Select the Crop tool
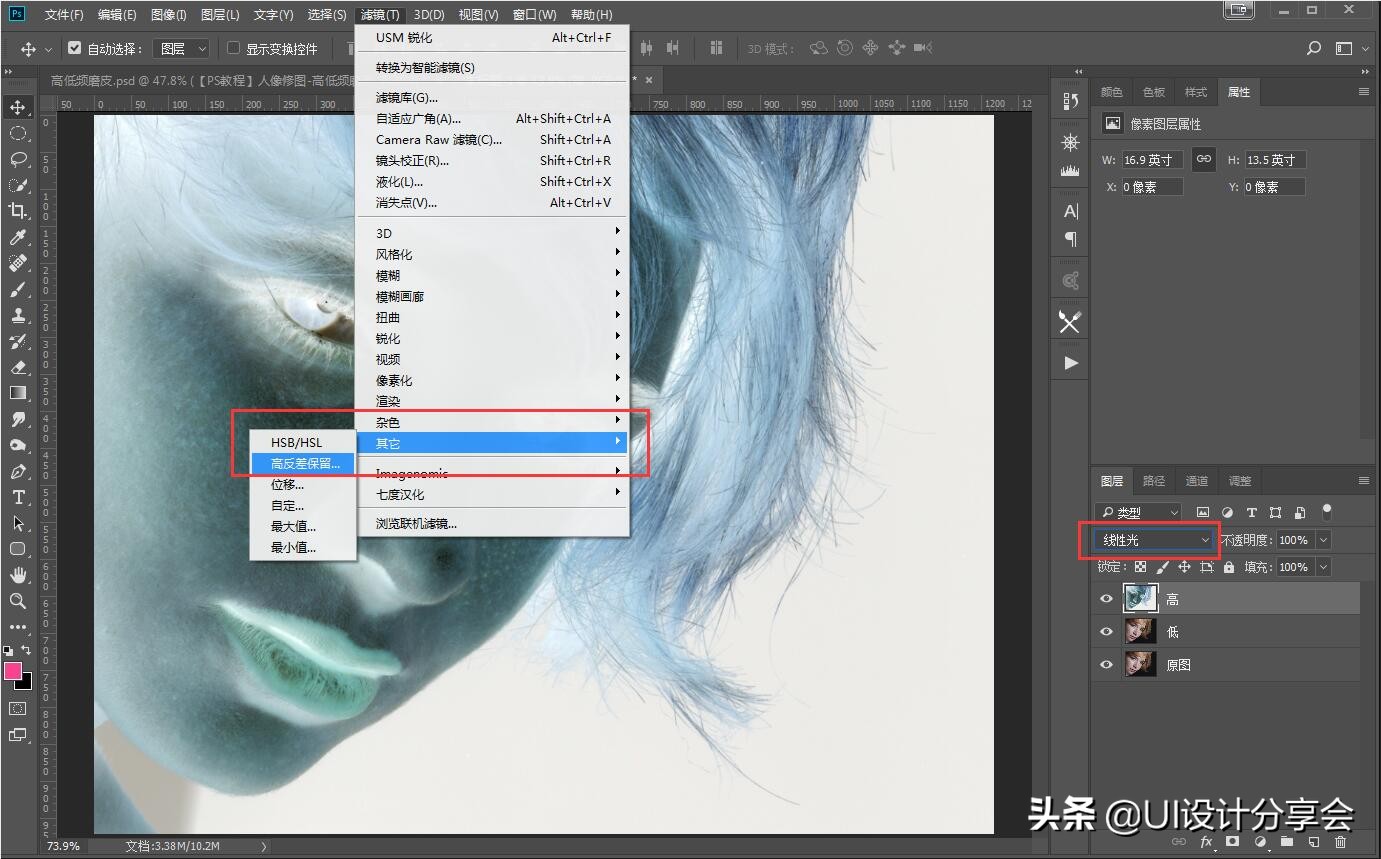 coord(18,211)
